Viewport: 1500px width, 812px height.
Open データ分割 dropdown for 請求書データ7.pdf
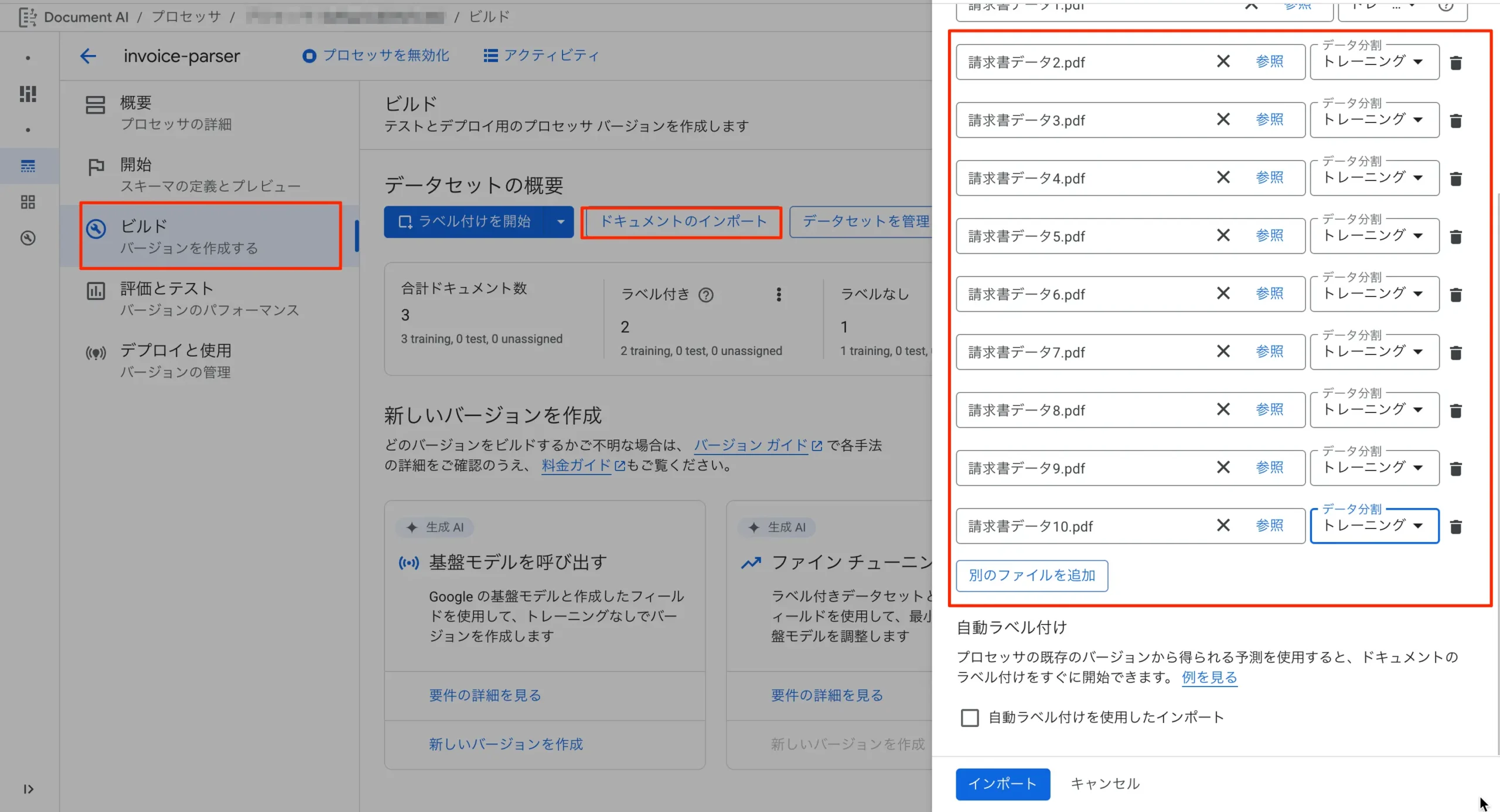1374,352
